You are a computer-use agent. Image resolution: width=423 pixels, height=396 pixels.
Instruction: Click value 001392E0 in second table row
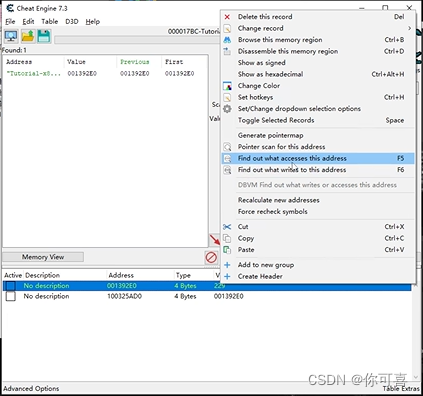click(x=229, y=296)
